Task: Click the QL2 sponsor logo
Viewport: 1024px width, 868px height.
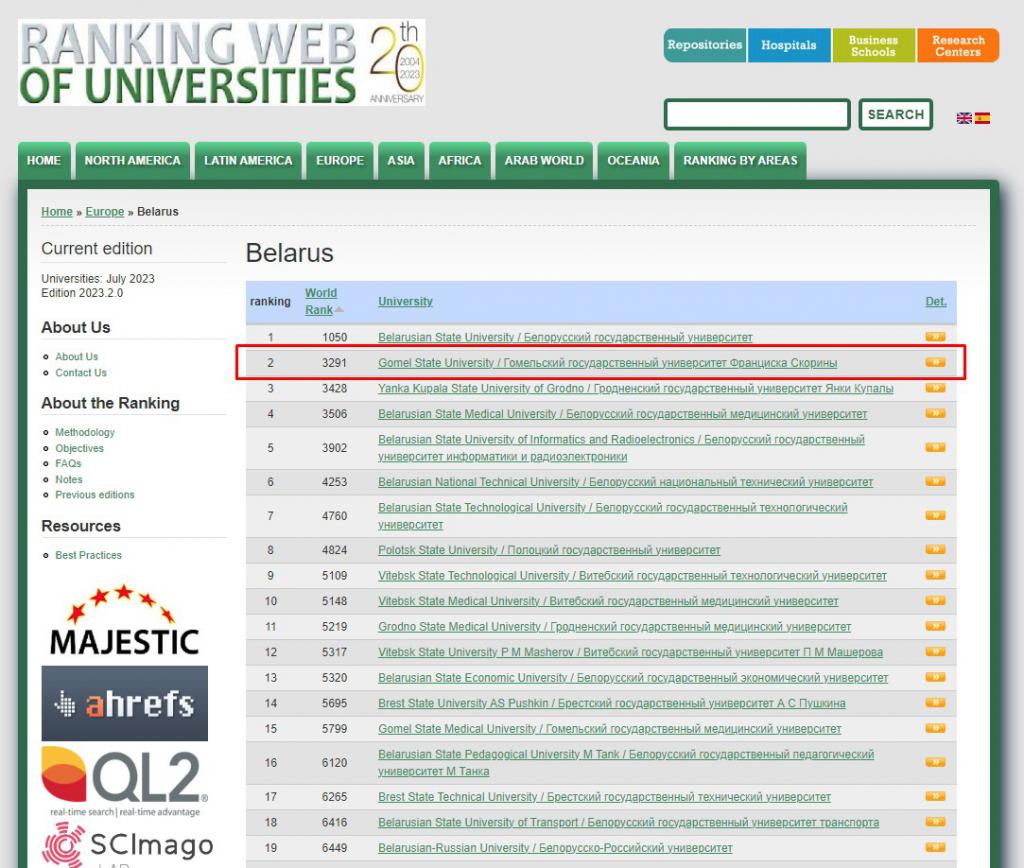Action: pos(124,780)
